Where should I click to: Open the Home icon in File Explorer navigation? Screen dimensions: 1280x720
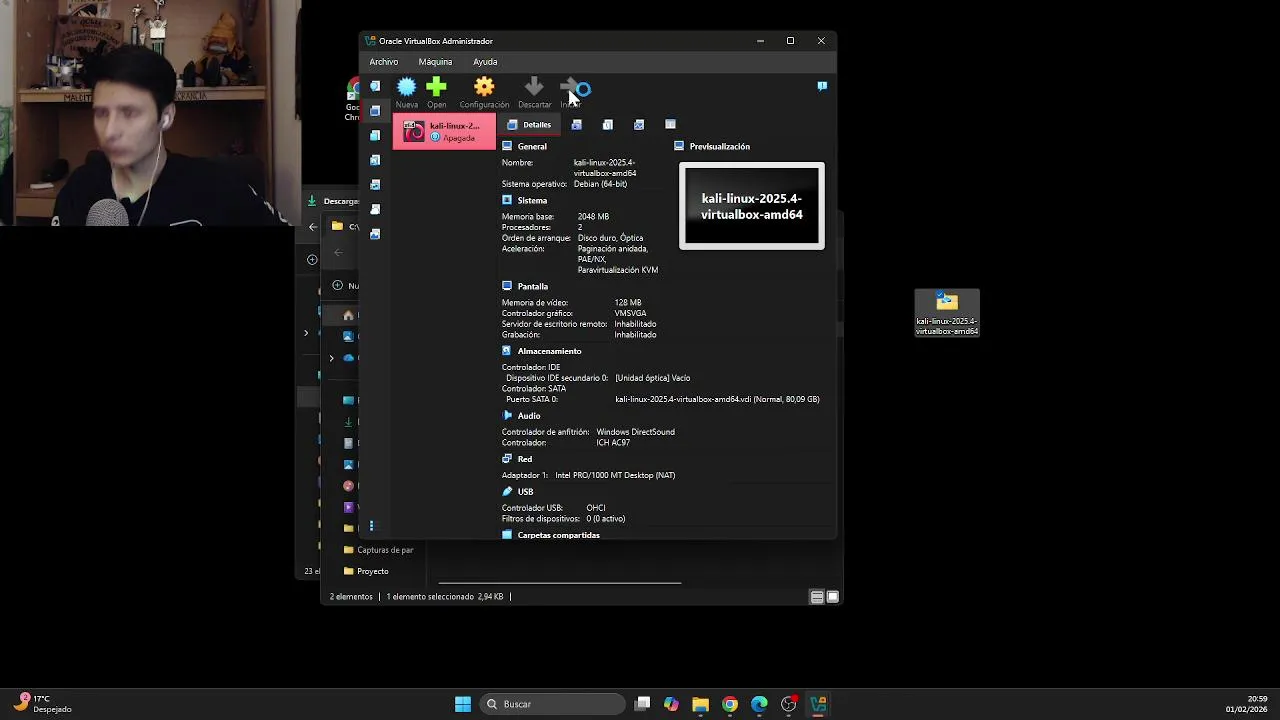[x=348, y=315]
